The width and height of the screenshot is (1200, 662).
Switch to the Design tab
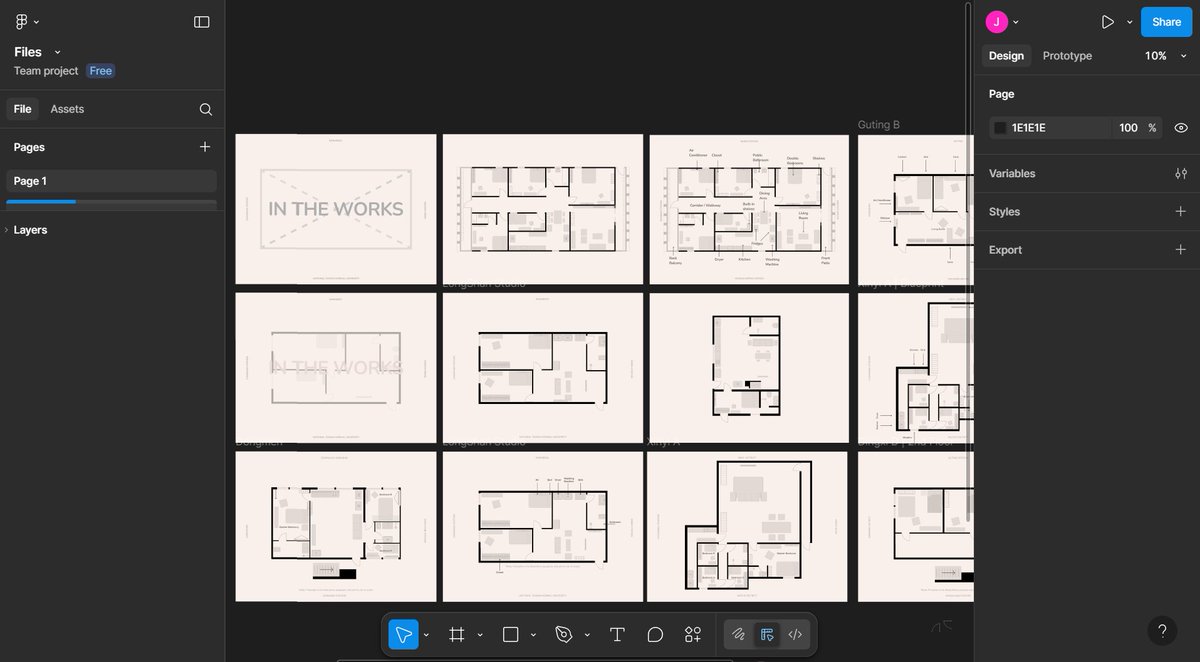(x=1006, y=56)
